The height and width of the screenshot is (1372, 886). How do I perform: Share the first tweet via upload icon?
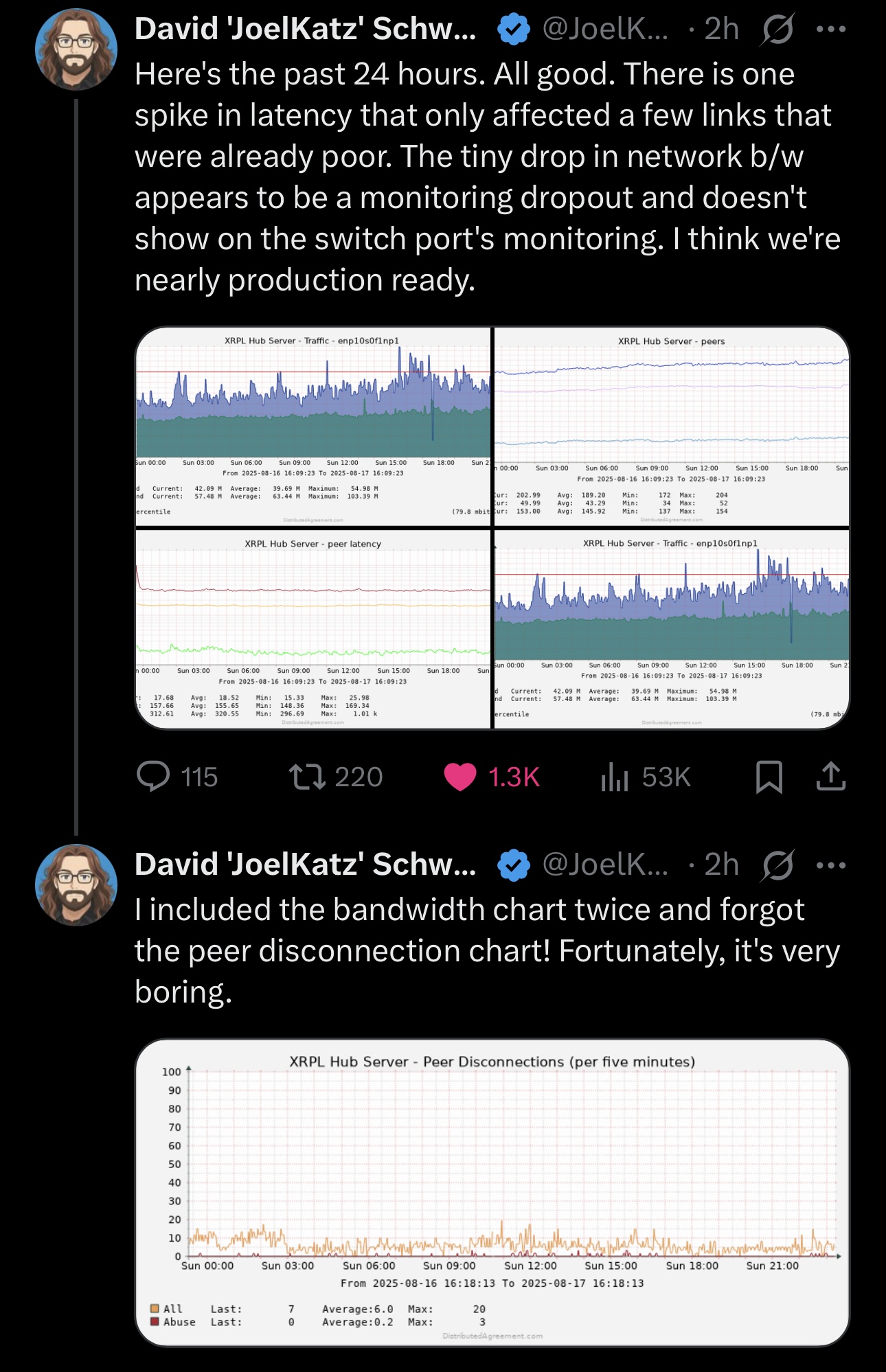click(x=830, y=776)
